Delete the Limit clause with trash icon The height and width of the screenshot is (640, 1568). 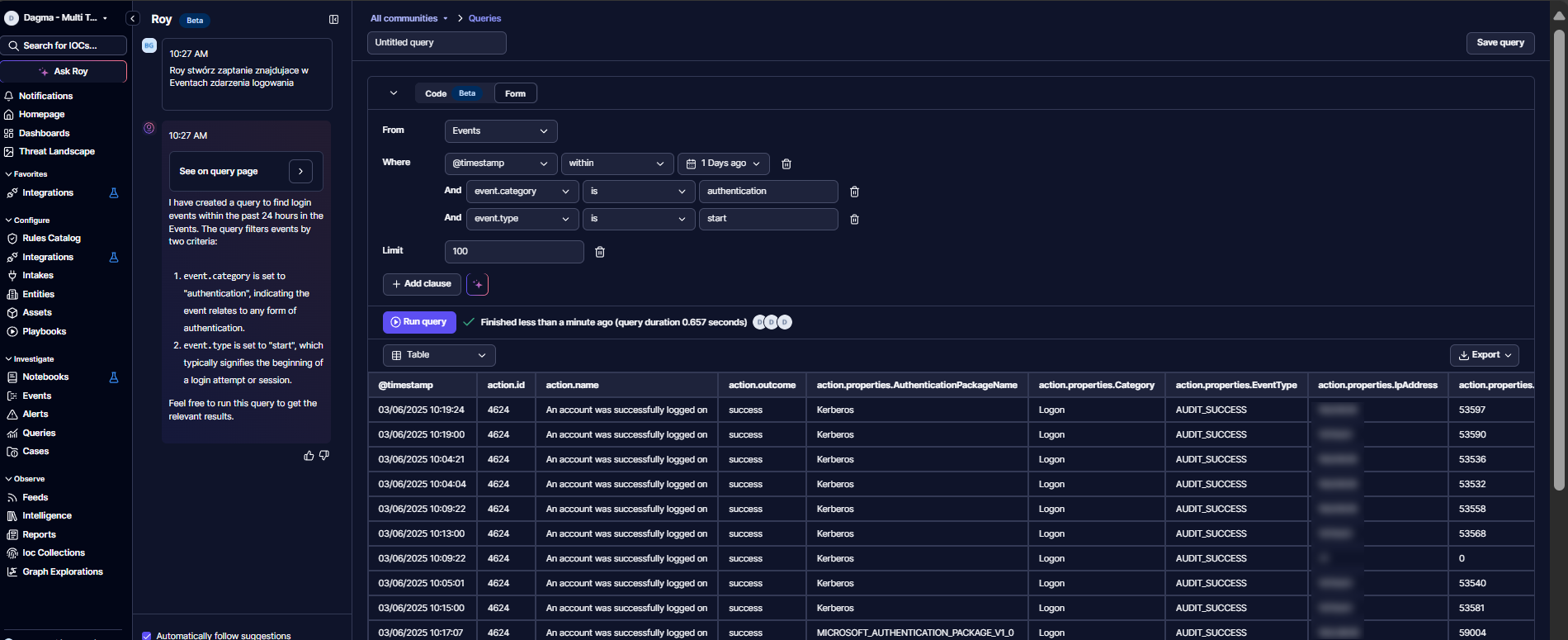click(600, 252)
